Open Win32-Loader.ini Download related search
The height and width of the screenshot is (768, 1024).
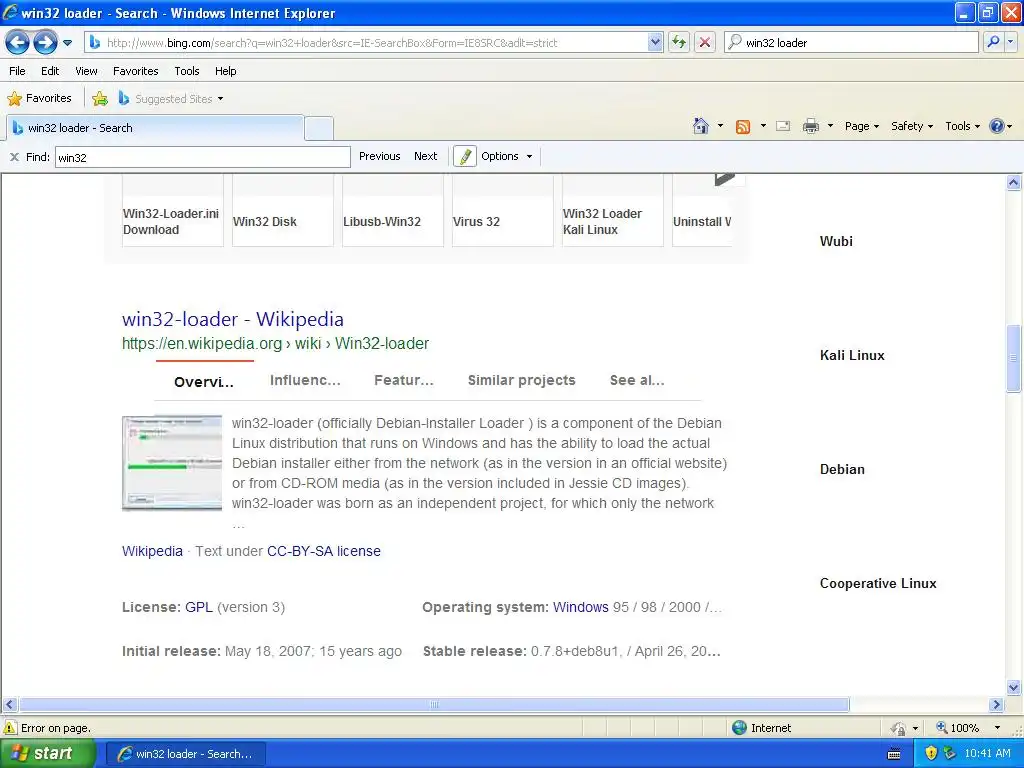coord(172,221)
